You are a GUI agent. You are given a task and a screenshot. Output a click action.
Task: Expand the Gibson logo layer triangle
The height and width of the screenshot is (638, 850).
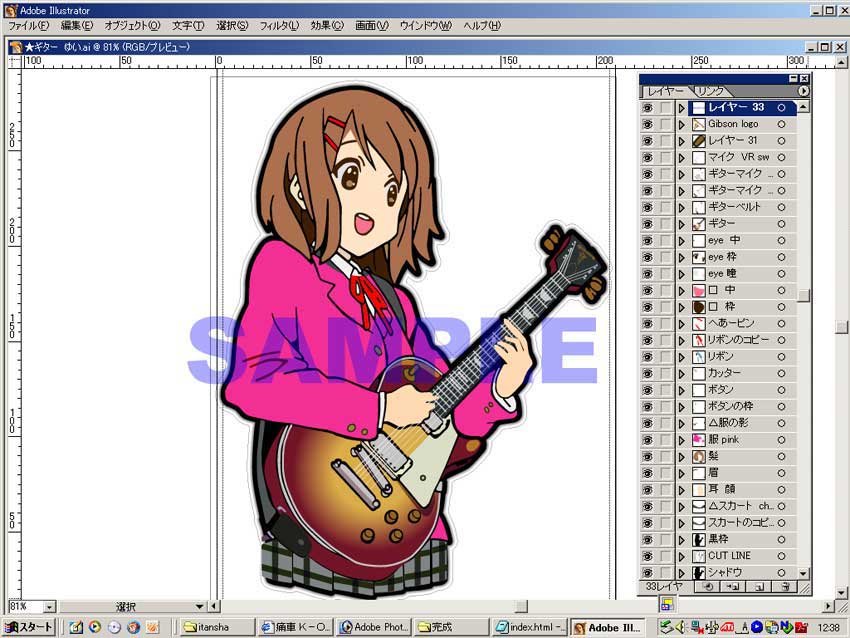[x=682, y=124]
